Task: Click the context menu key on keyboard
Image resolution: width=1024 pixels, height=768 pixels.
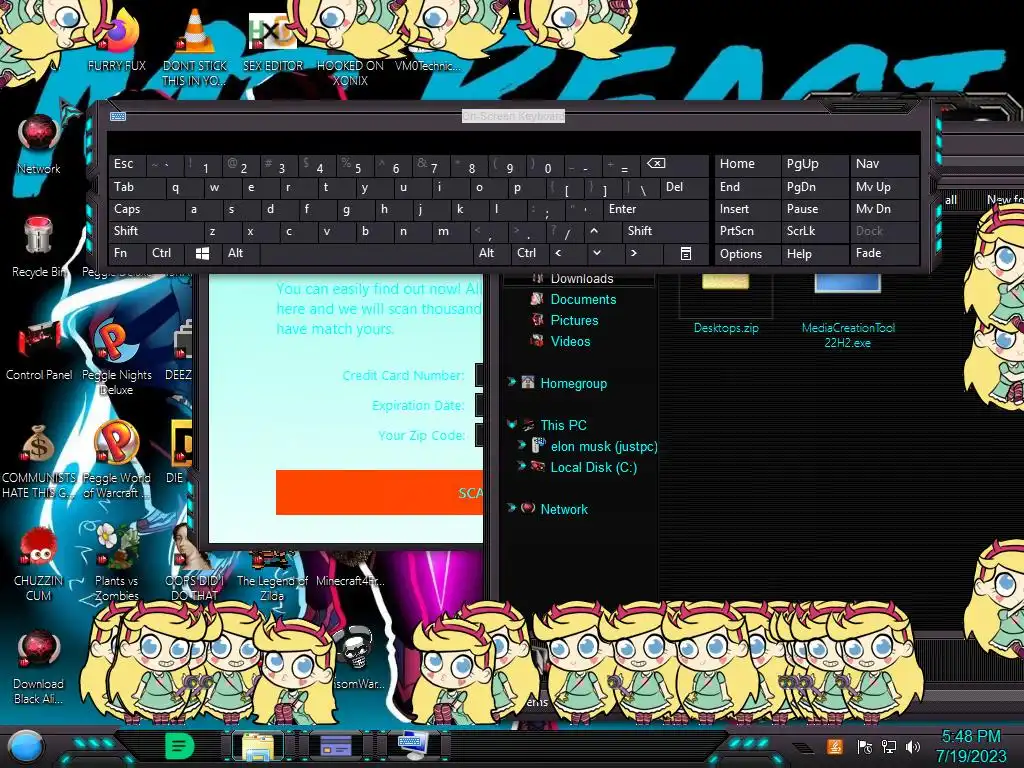Action: (x=686, y=253)
